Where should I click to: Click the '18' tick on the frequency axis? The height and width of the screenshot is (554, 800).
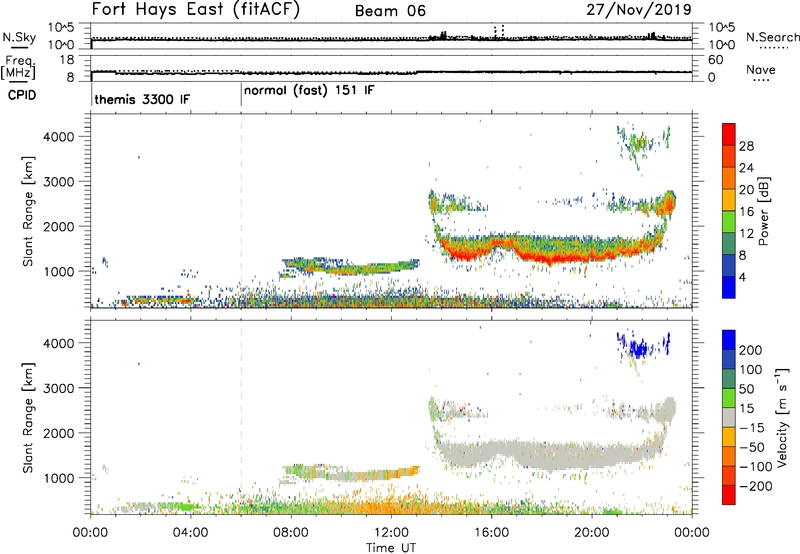click(x=67, y=60)
